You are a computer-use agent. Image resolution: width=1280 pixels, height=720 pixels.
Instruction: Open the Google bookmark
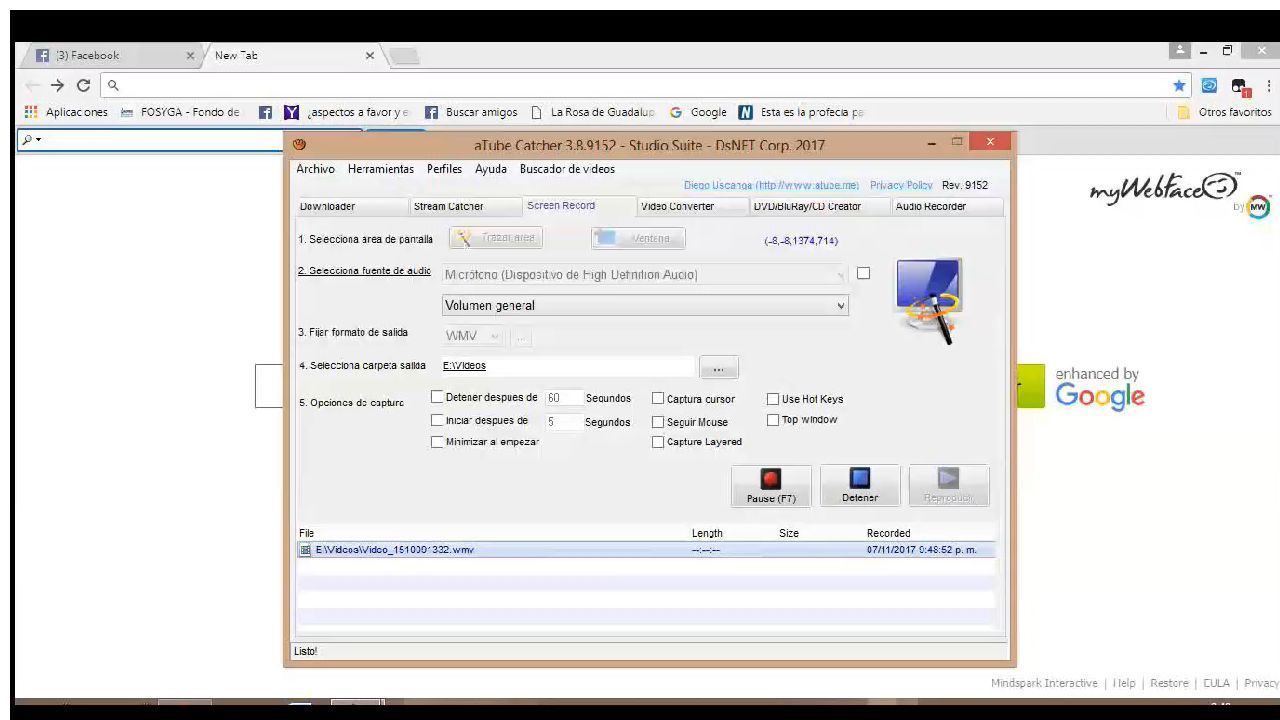click(698, 112)
